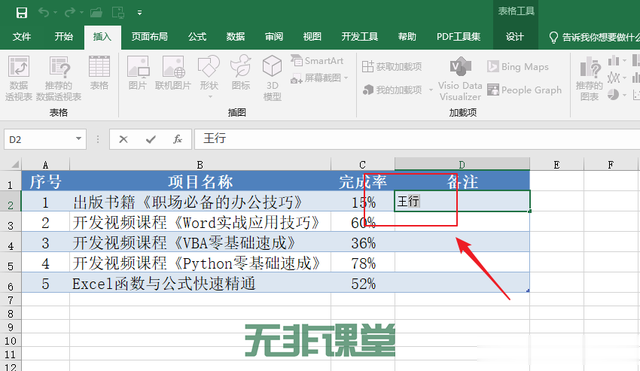This screenshot has height=371, width=640.
Task: Select column A header
Action: point(45,164)
